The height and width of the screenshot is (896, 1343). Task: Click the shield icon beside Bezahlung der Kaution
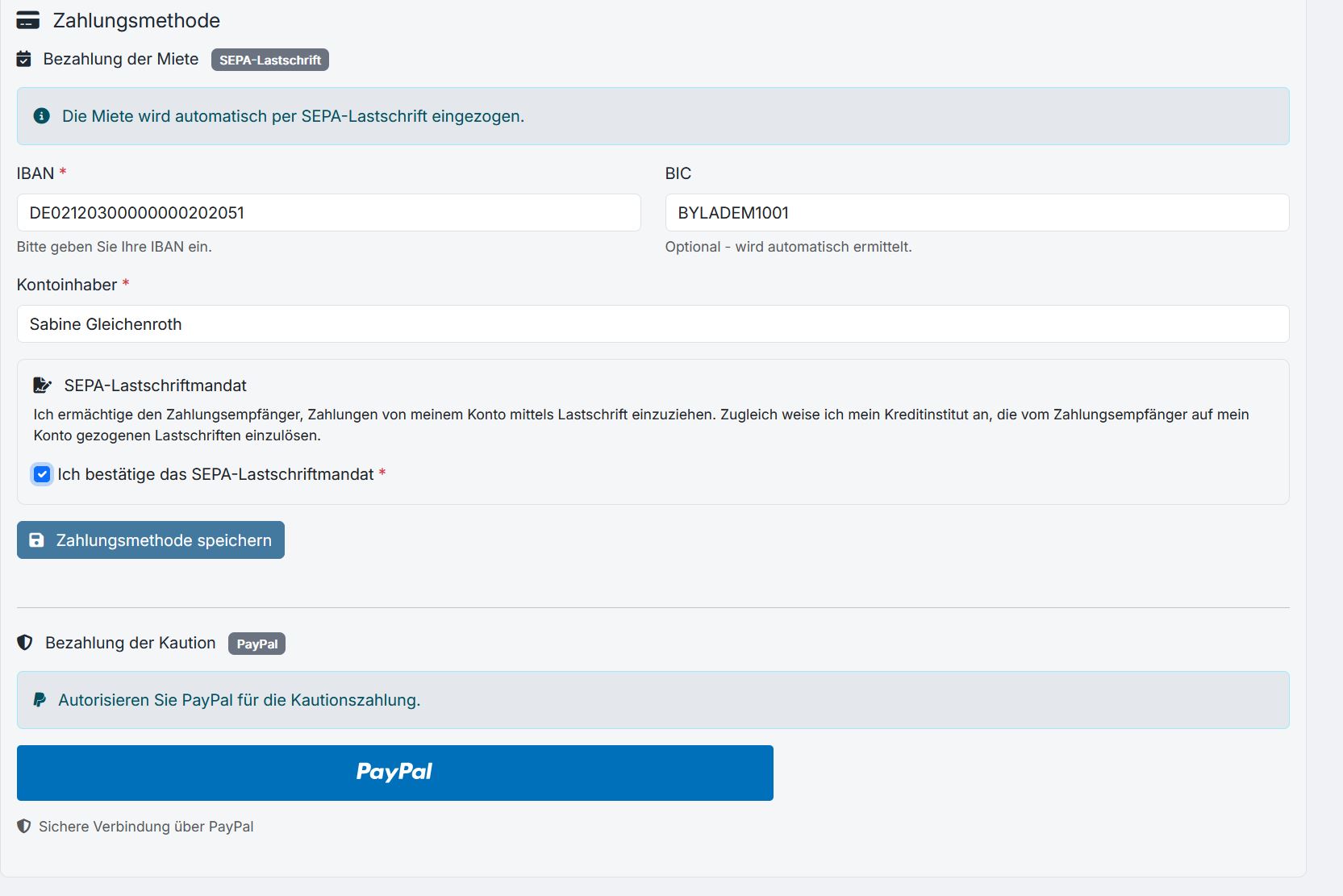pyautogui.click(x=25, y=643)
